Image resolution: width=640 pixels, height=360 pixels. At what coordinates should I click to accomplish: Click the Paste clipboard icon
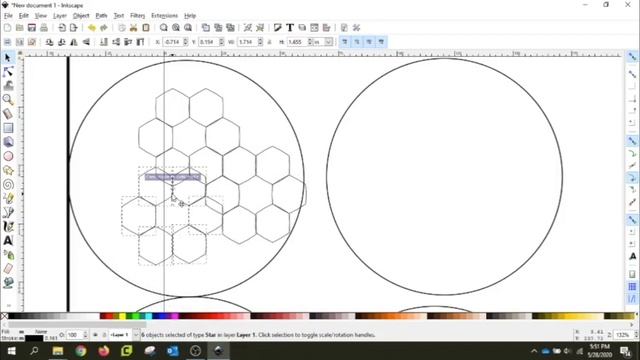pos(146,28)
